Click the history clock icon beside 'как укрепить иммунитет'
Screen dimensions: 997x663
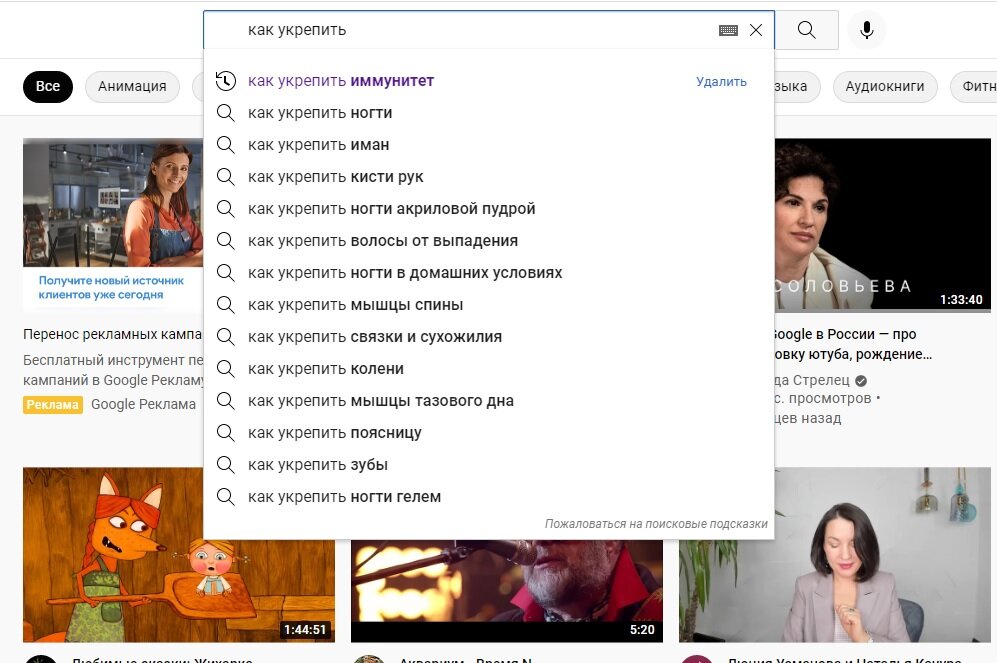[227, 81]
